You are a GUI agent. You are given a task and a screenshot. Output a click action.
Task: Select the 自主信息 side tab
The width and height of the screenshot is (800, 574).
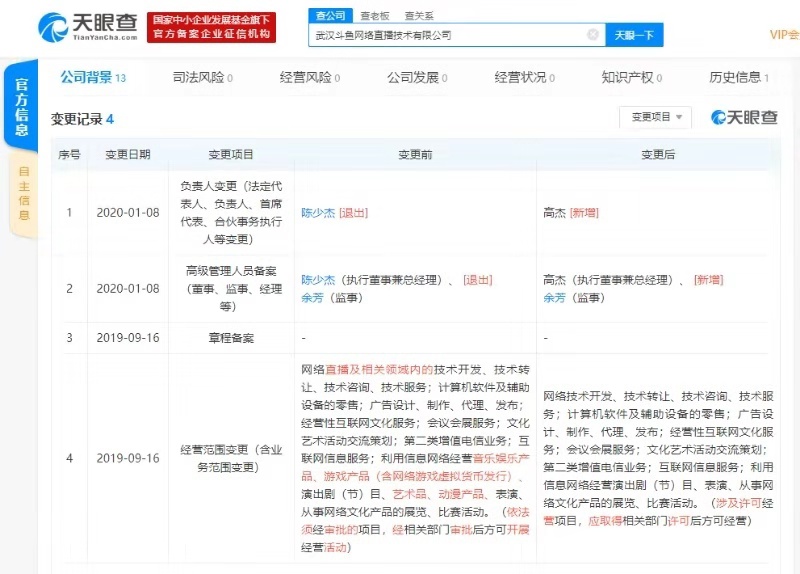click(24, 194)
